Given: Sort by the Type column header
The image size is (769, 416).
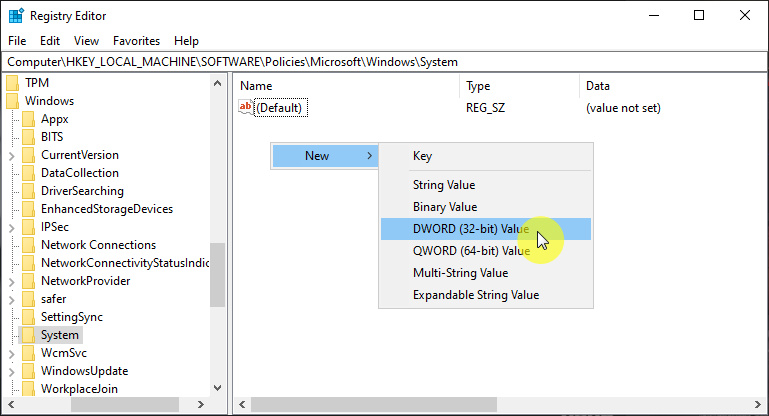Looking at the screenshot, I should pos(518,86).
